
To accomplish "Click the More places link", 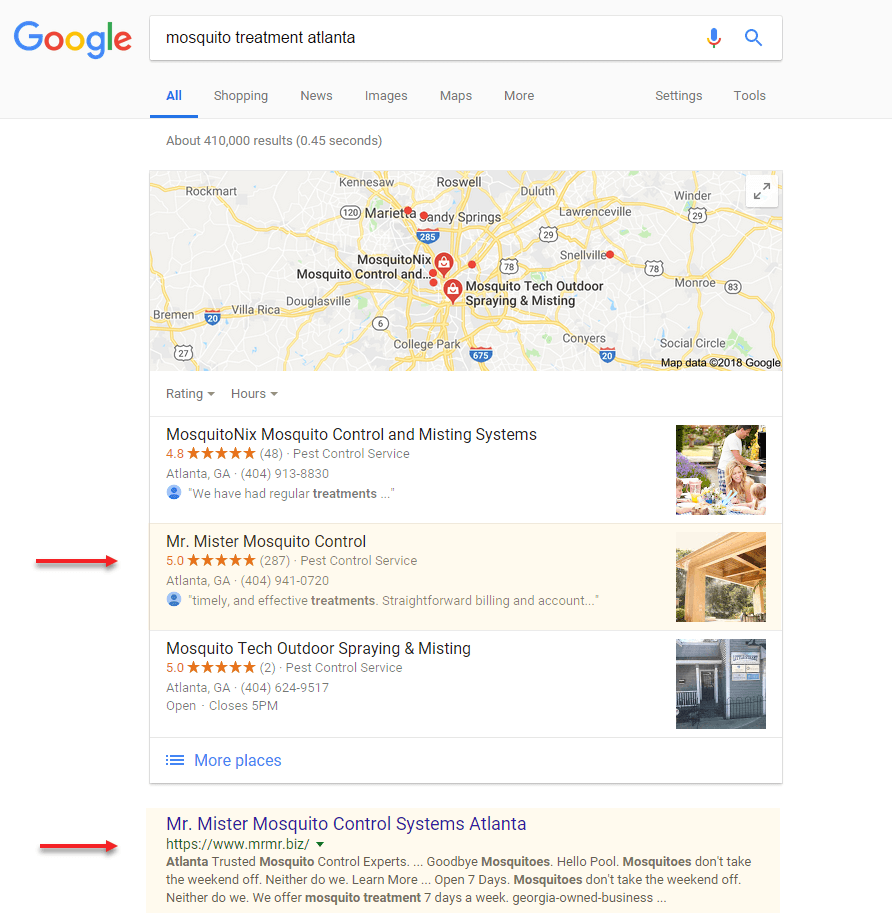I will (x=238, y=760).
